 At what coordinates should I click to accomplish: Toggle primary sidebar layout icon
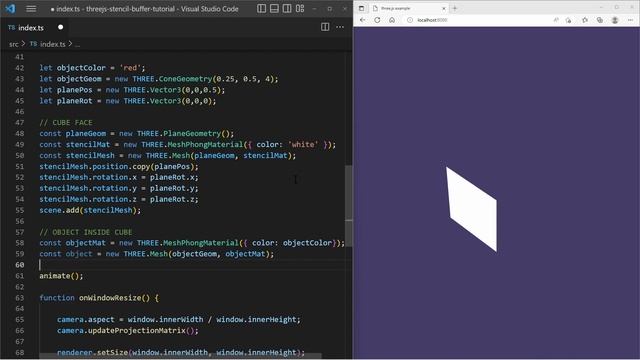[262, 9]
